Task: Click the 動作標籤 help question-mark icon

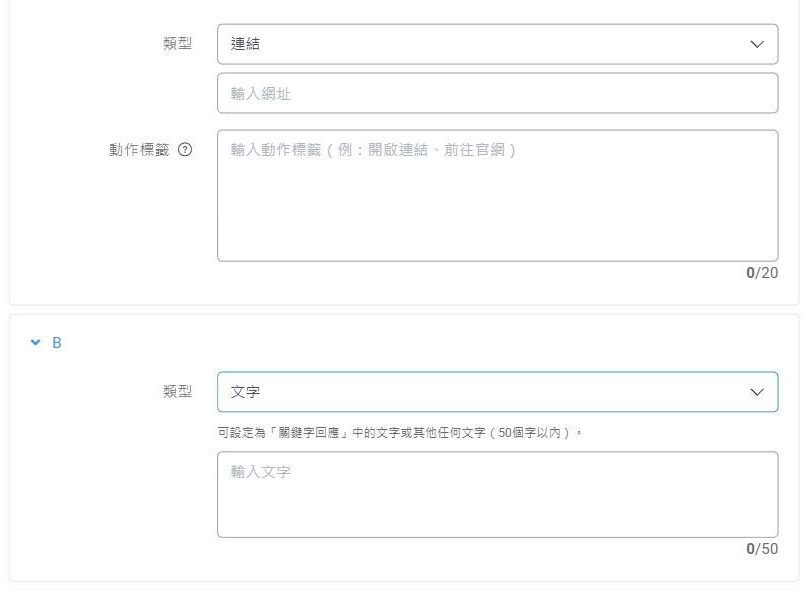Action: click(185, 150)
